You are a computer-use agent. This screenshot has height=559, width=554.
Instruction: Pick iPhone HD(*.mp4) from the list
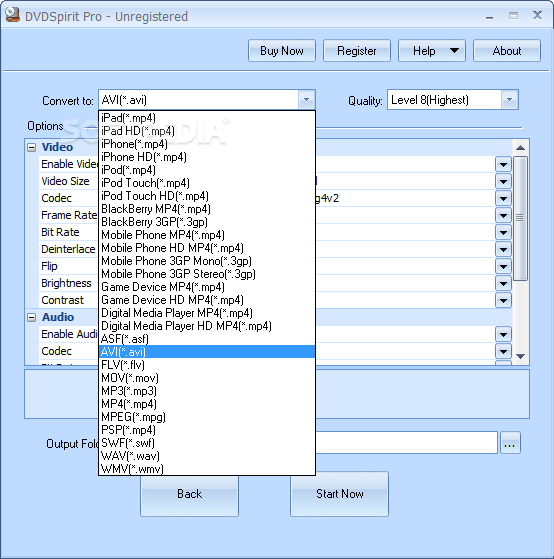tap(207, 157)
